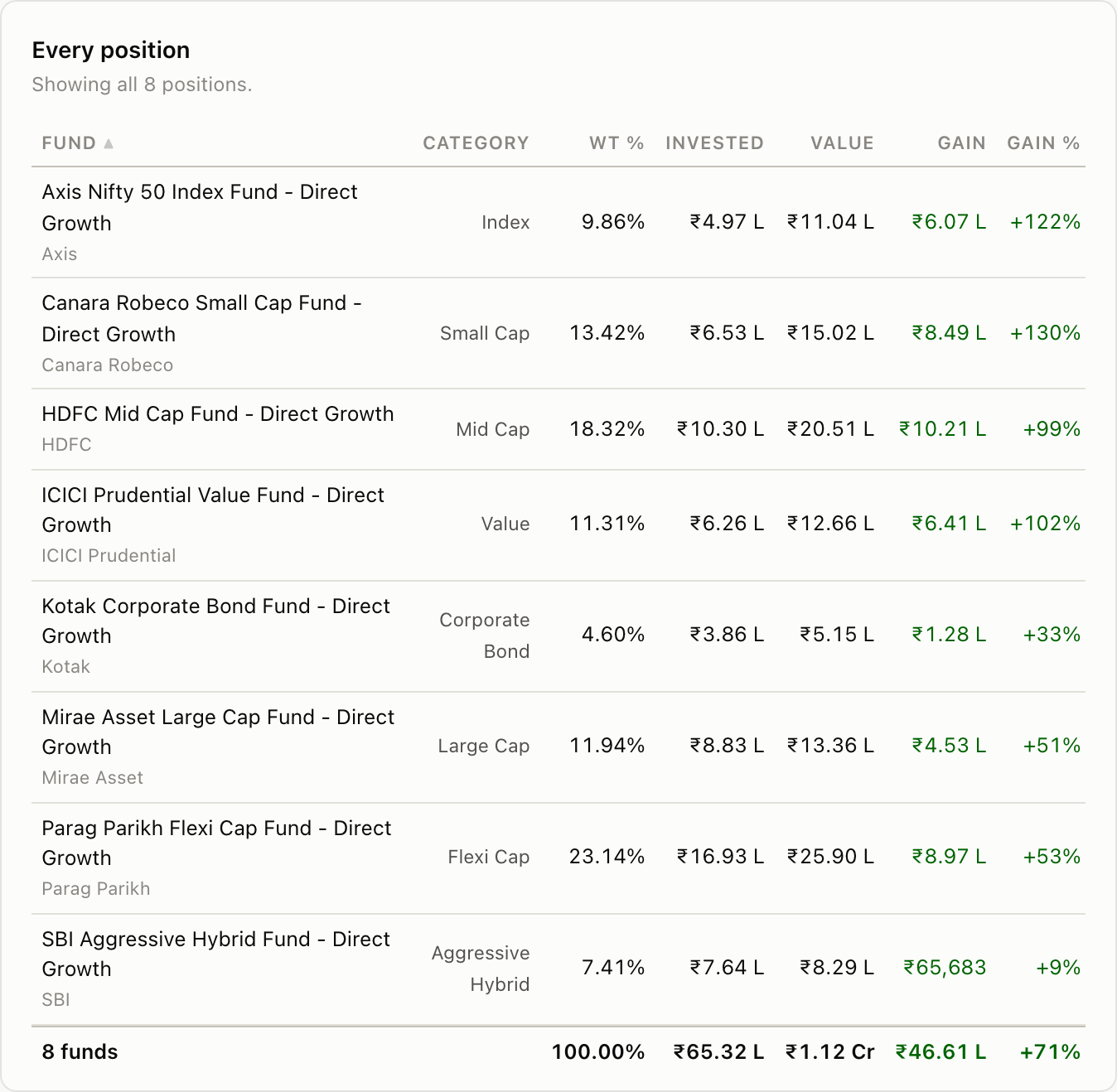
Task: Click the 23.14% weight cell
Action: [x=607, y=857]
